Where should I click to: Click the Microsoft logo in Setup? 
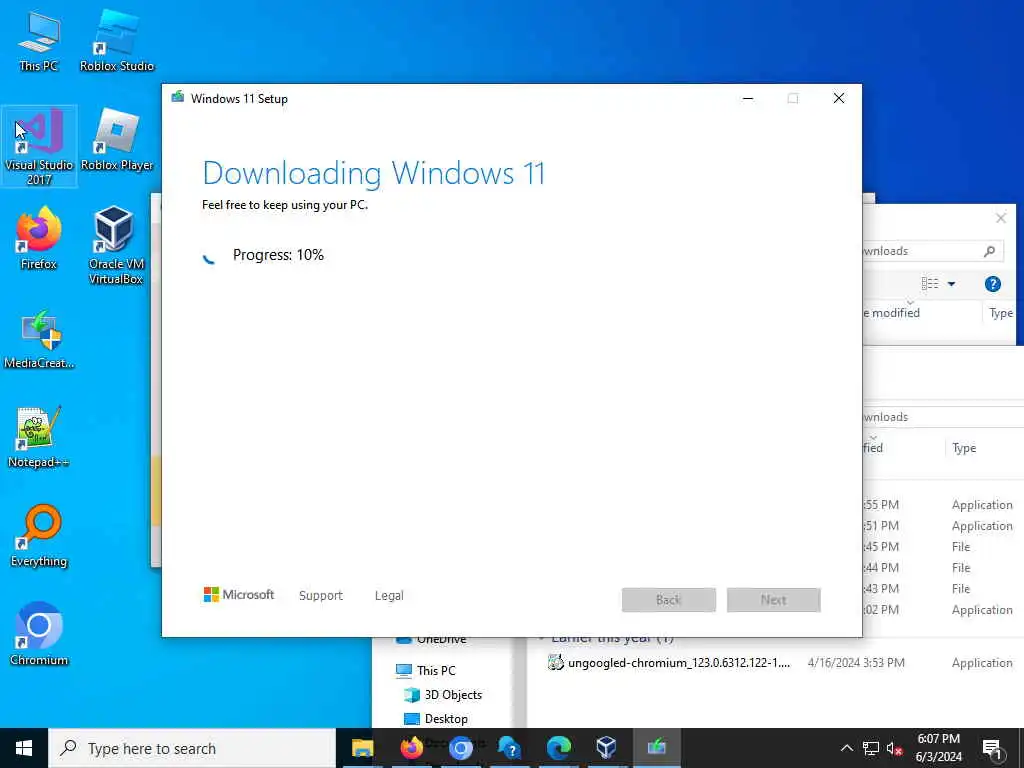238,595
